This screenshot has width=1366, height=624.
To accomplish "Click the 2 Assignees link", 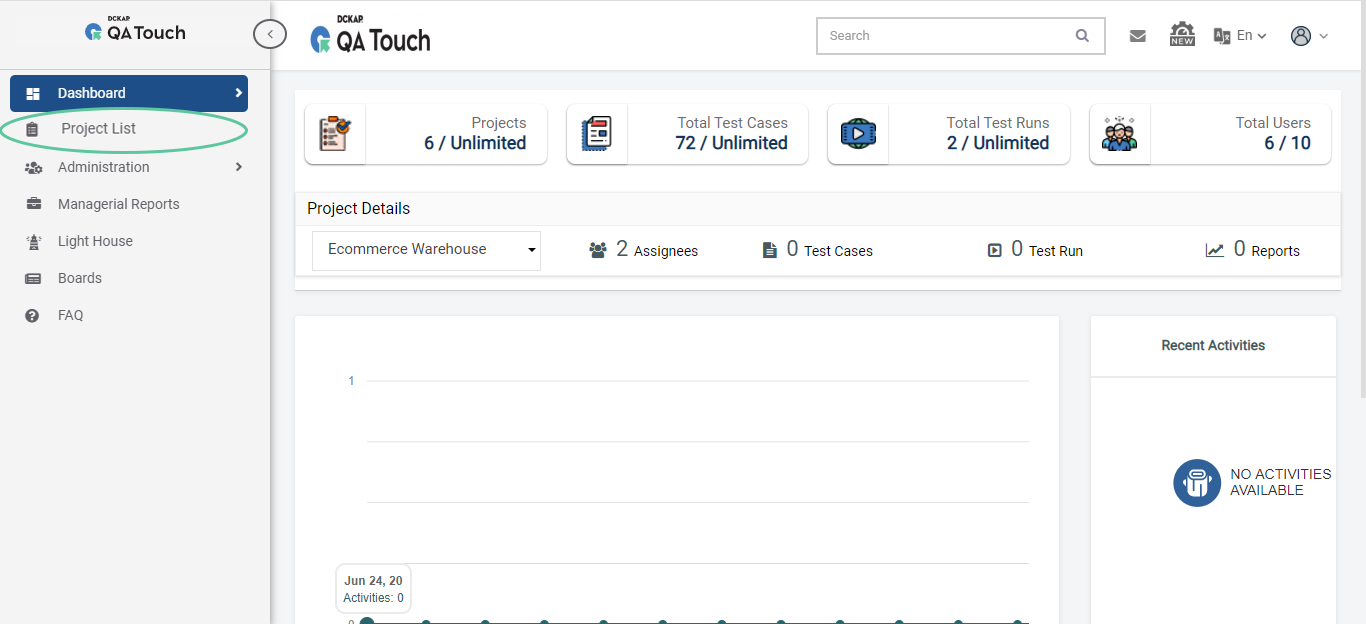I will pyautogui.click(x=656, y=250).
